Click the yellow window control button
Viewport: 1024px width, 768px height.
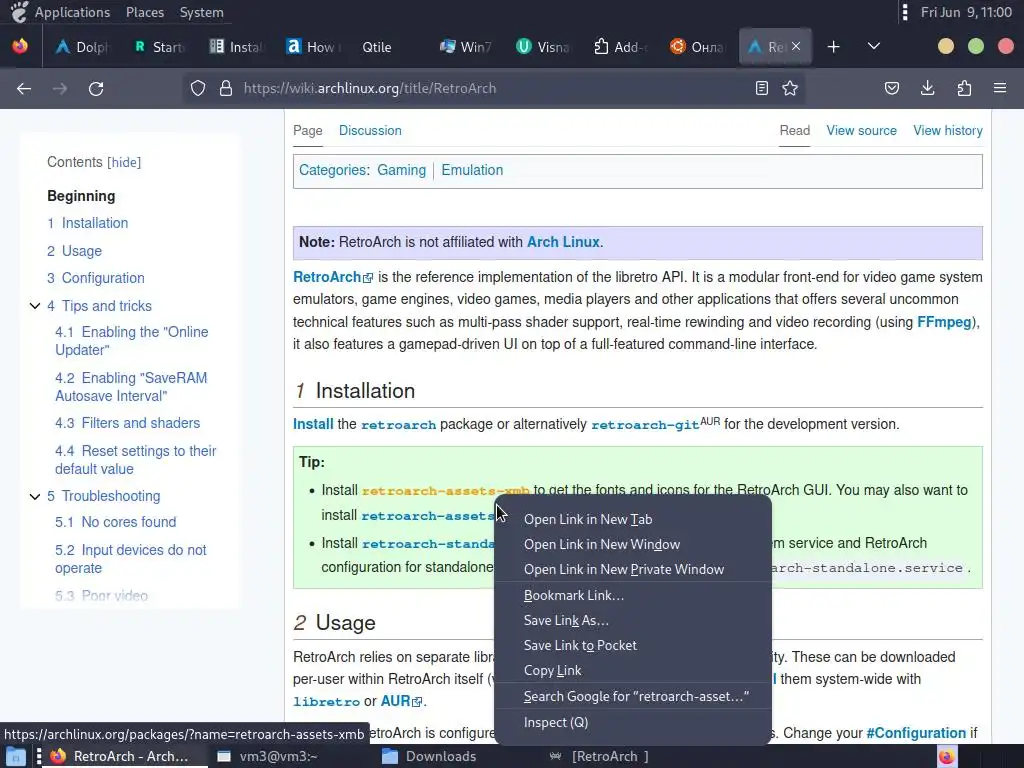[946, 46]
